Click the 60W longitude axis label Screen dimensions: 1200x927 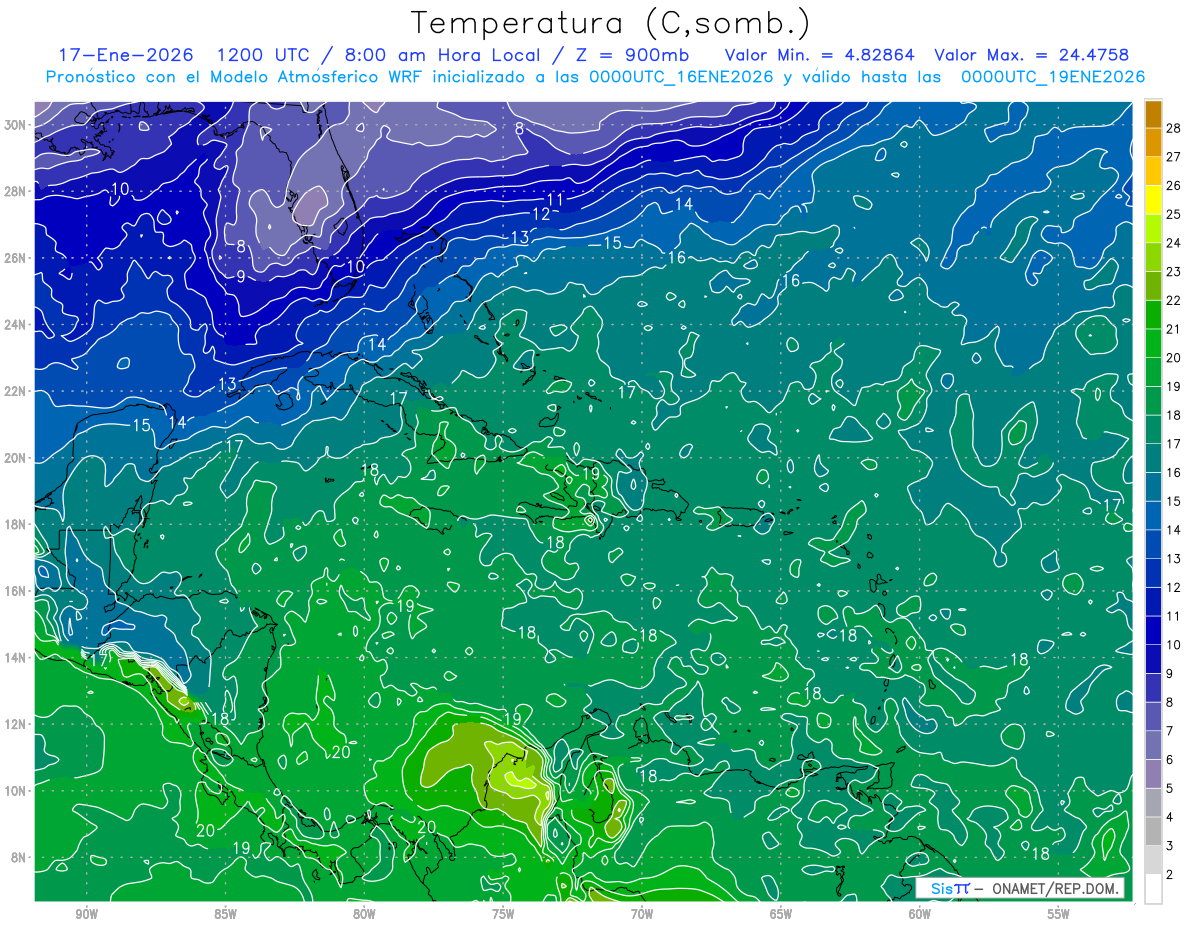point(920,914)
